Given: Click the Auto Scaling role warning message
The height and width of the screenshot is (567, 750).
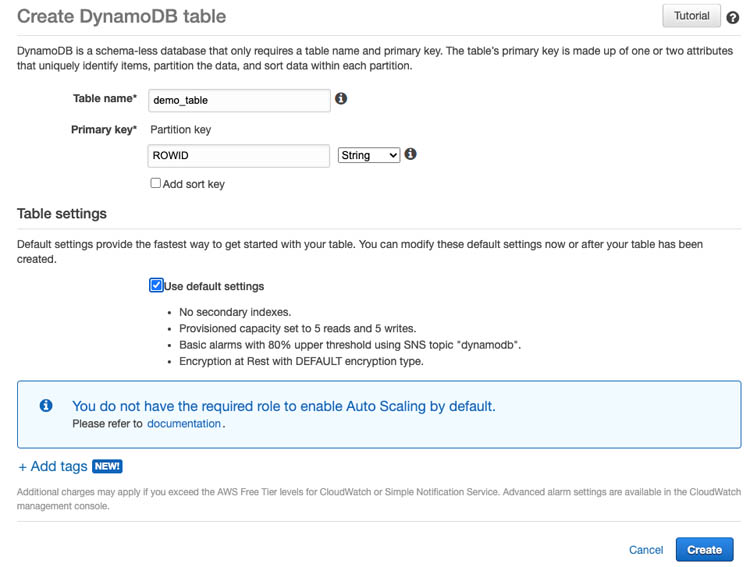Looking at the screenshot, I should pyautogui.click(x=284, y=406).
